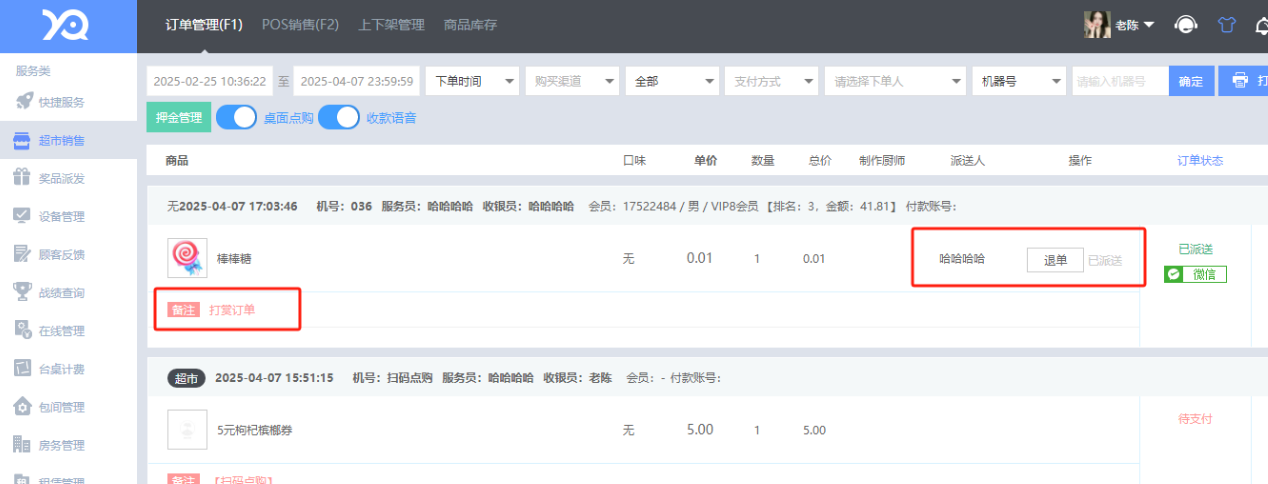Screen dimensions: 1268x484
Task: Click the 已派送 status in the 订单状态 column
Action: [x=1195, y=249]
